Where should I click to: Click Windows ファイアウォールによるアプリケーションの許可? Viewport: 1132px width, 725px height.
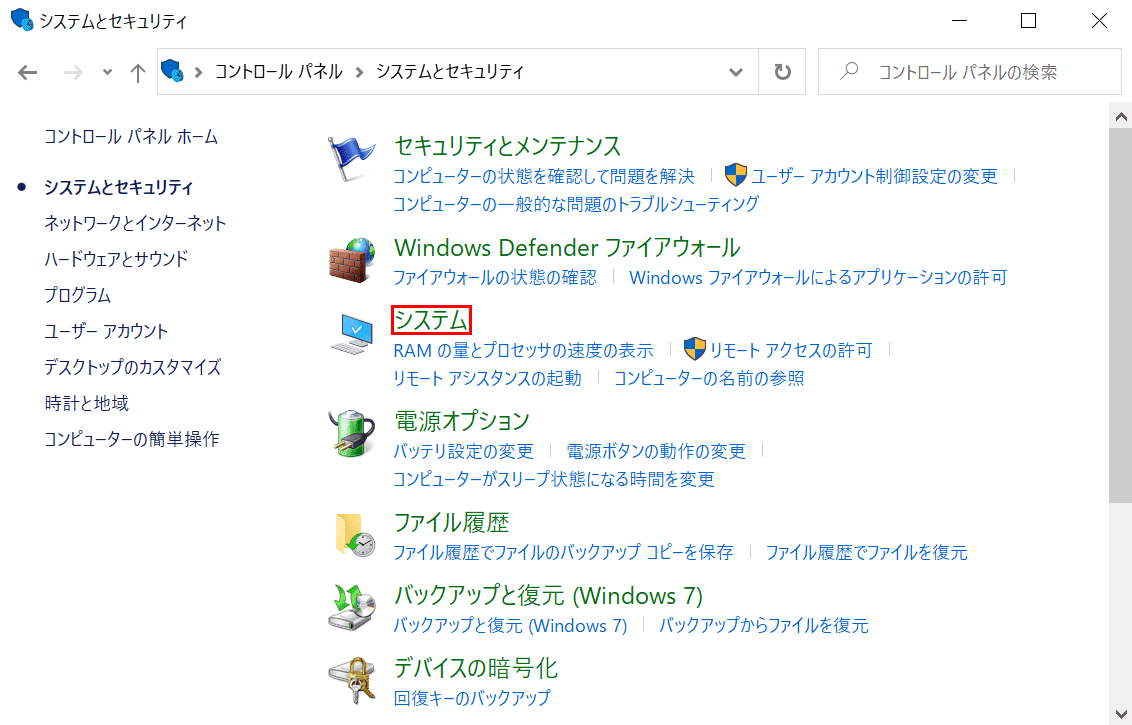coord(818,277)
